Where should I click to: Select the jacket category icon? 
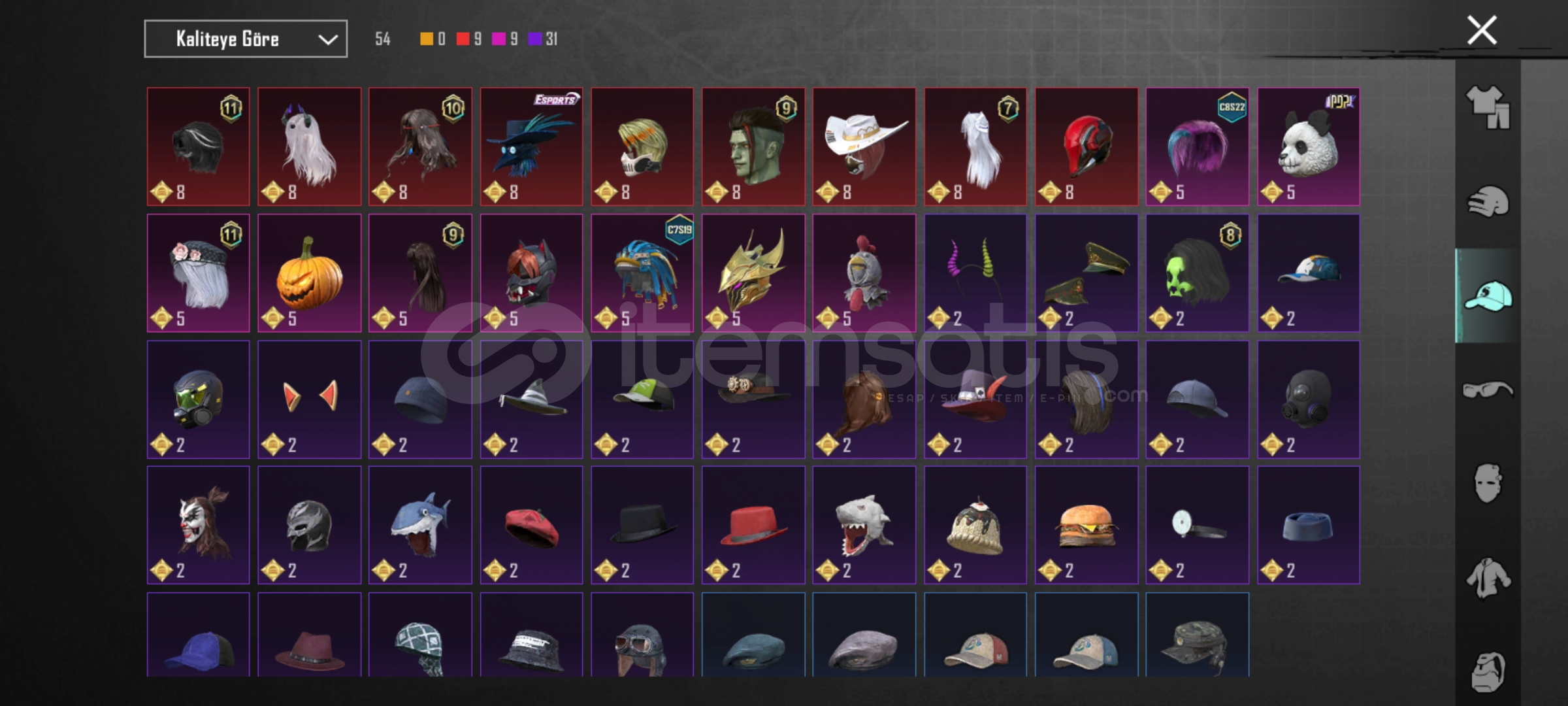tap(1488, 578)
